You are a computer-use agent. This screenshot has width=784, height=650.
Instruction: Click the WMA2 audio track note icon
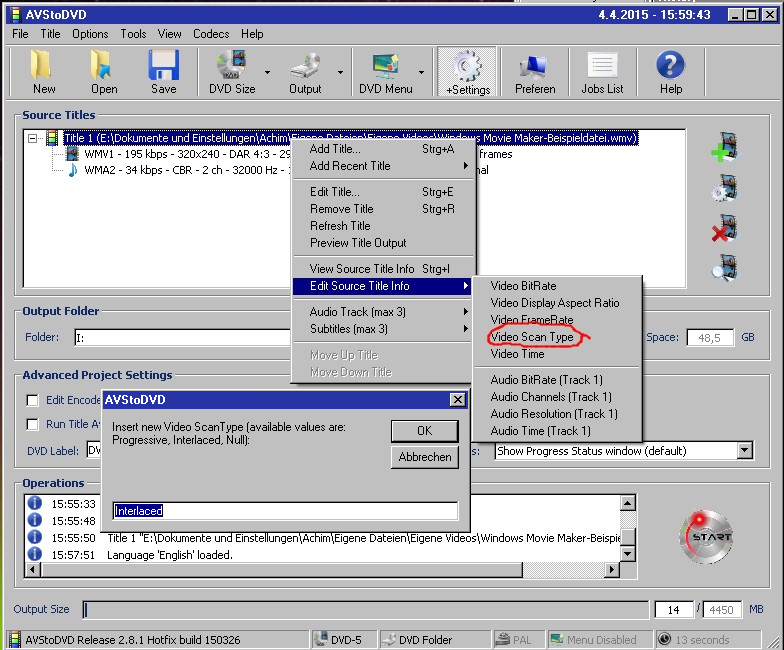pos(72,170)
